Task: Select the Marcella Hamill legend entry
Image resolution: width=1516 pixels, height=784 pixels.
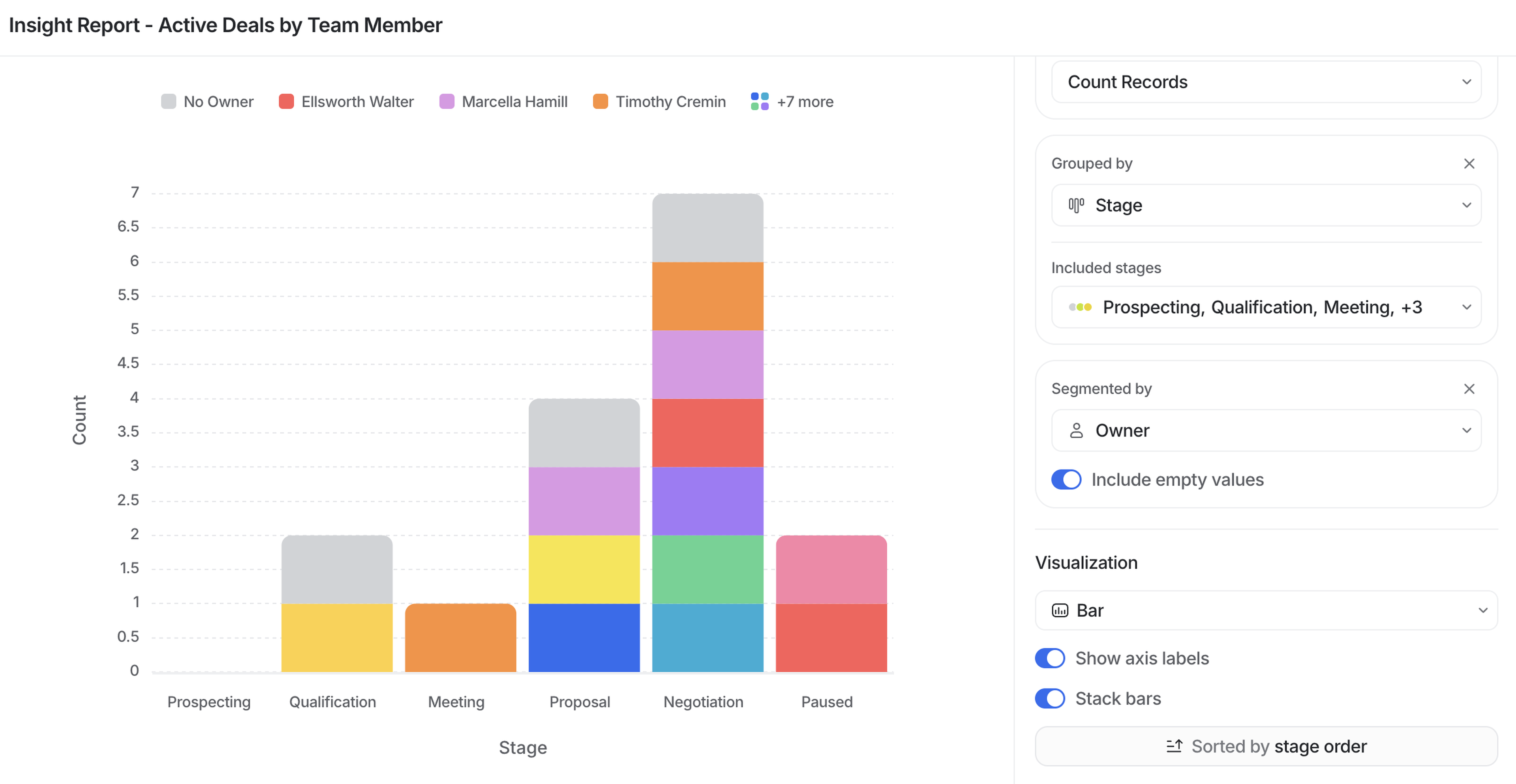Action: click(514, 102)
